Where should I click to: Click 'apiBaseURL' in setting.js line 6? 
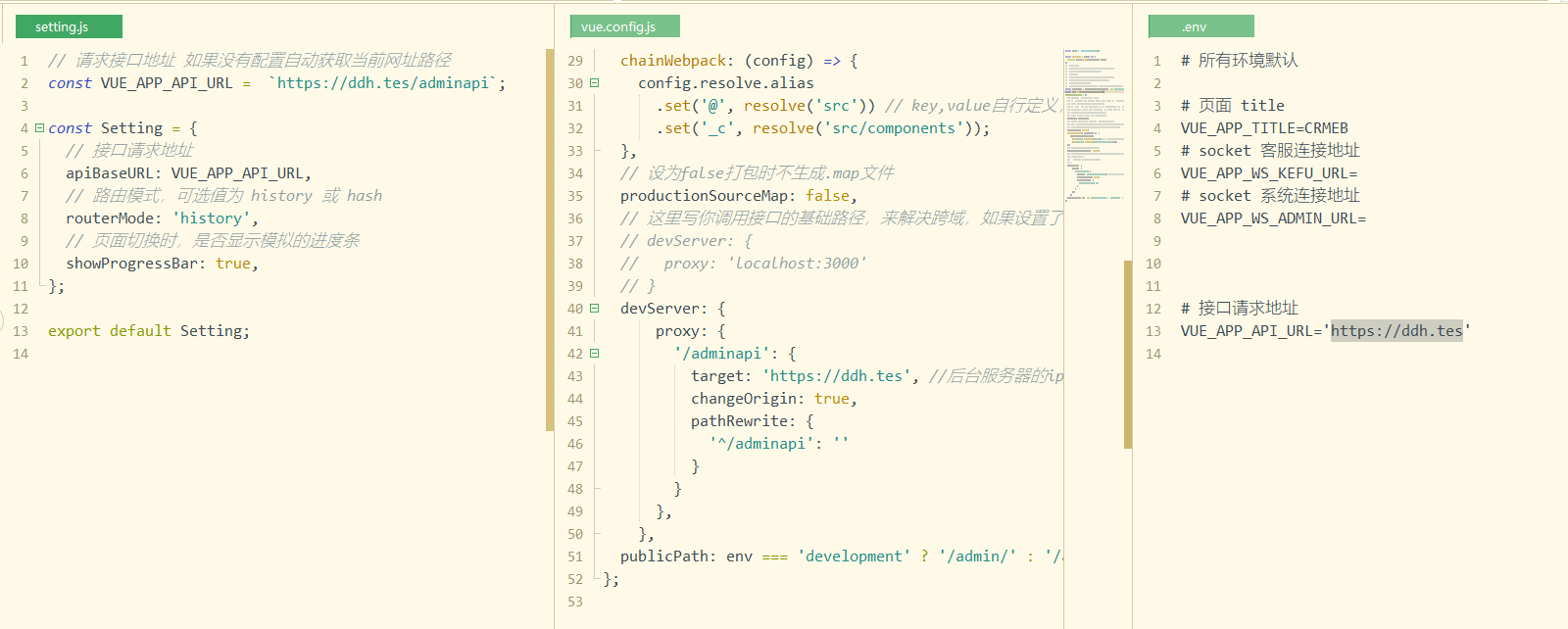click(x=109, y=173)
